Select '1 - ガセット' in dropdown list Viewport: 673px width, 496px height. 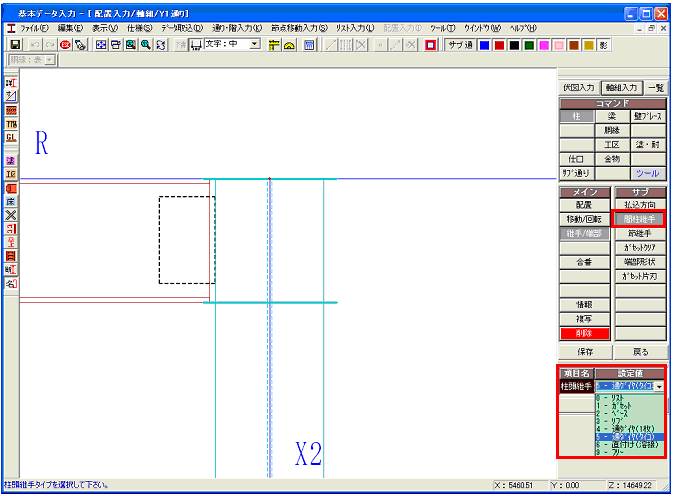pos(629,405)
